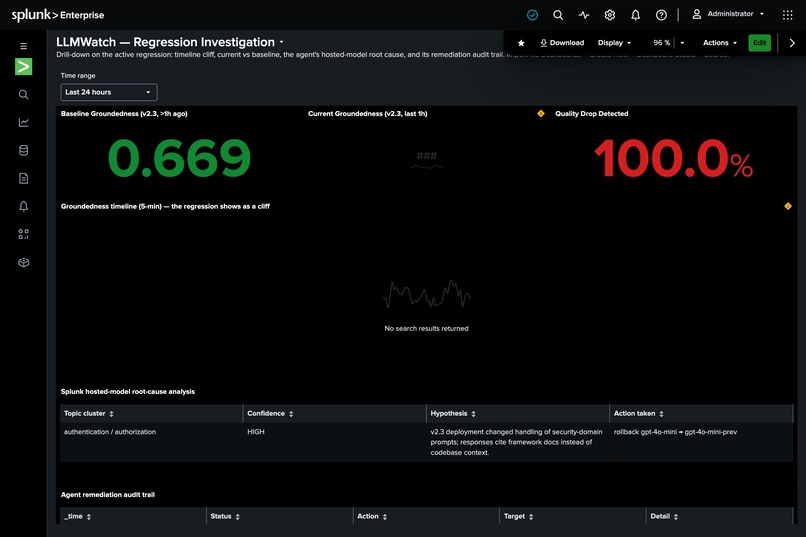Viewport: 806px width, 537px height.
Task: Open Analytics chart icon in the sidebar
Action: point(24,122)
